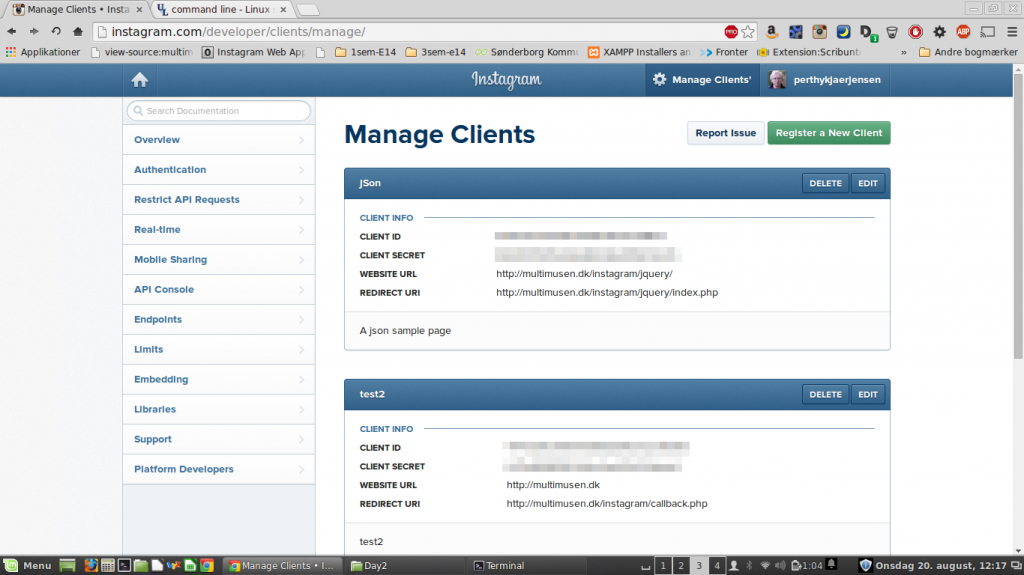Switch to workspace 4 in the taskbar
This screenshot has height=575, width=1024.
(x=716, y=566)
